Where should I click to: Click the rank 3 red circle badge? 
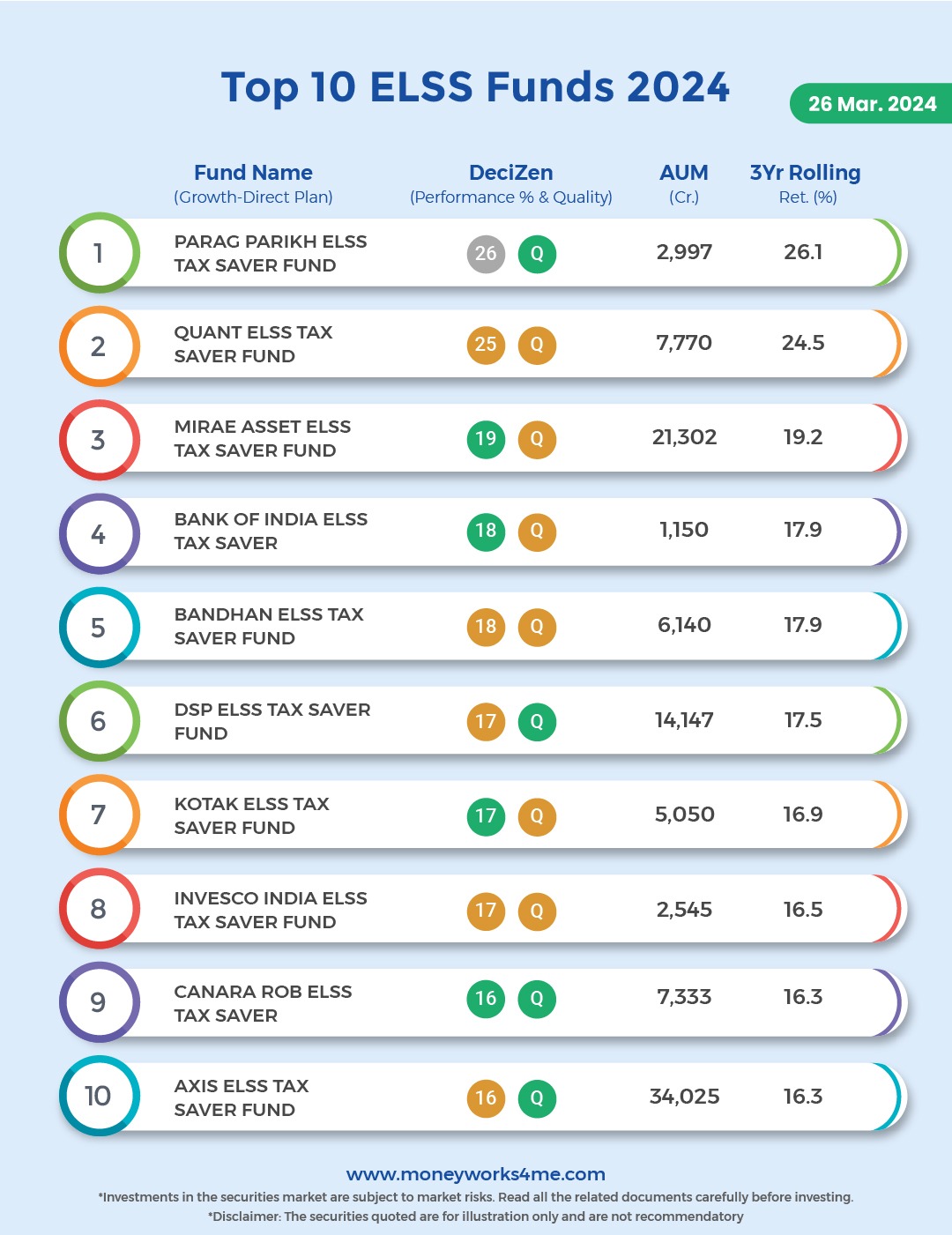[x=99, y=440]
